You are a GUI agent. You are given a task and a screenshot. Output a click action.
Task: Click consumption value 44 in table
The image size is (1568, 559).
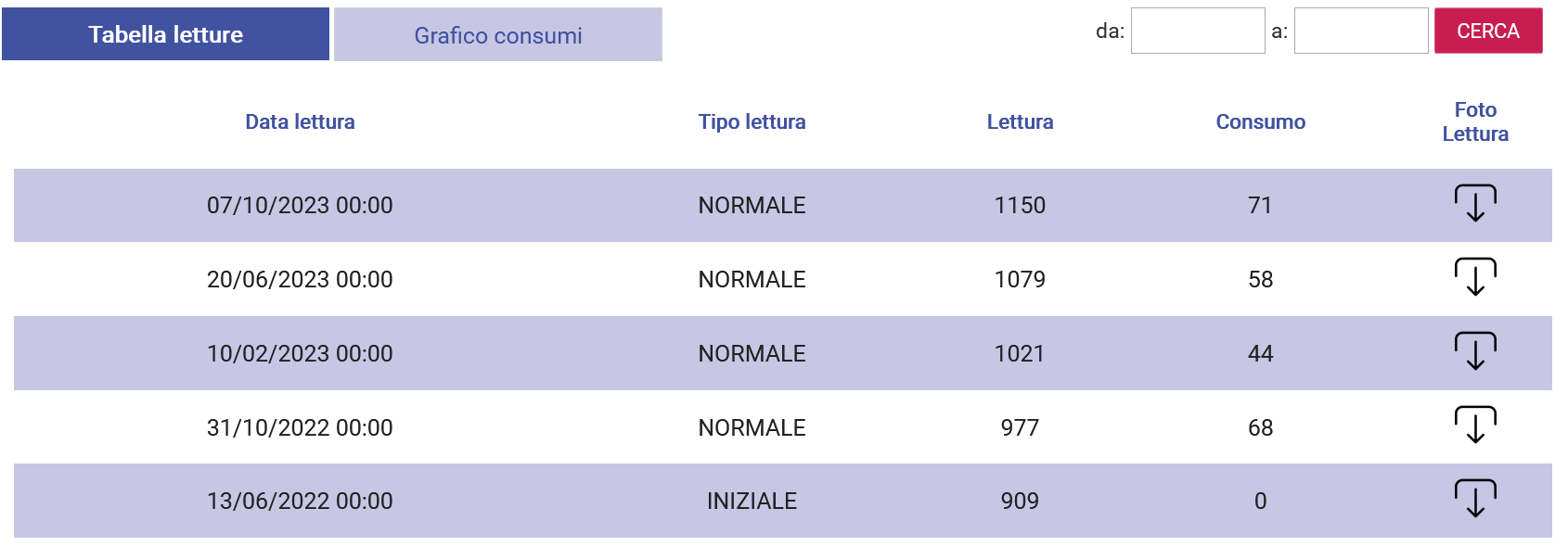1260,353
